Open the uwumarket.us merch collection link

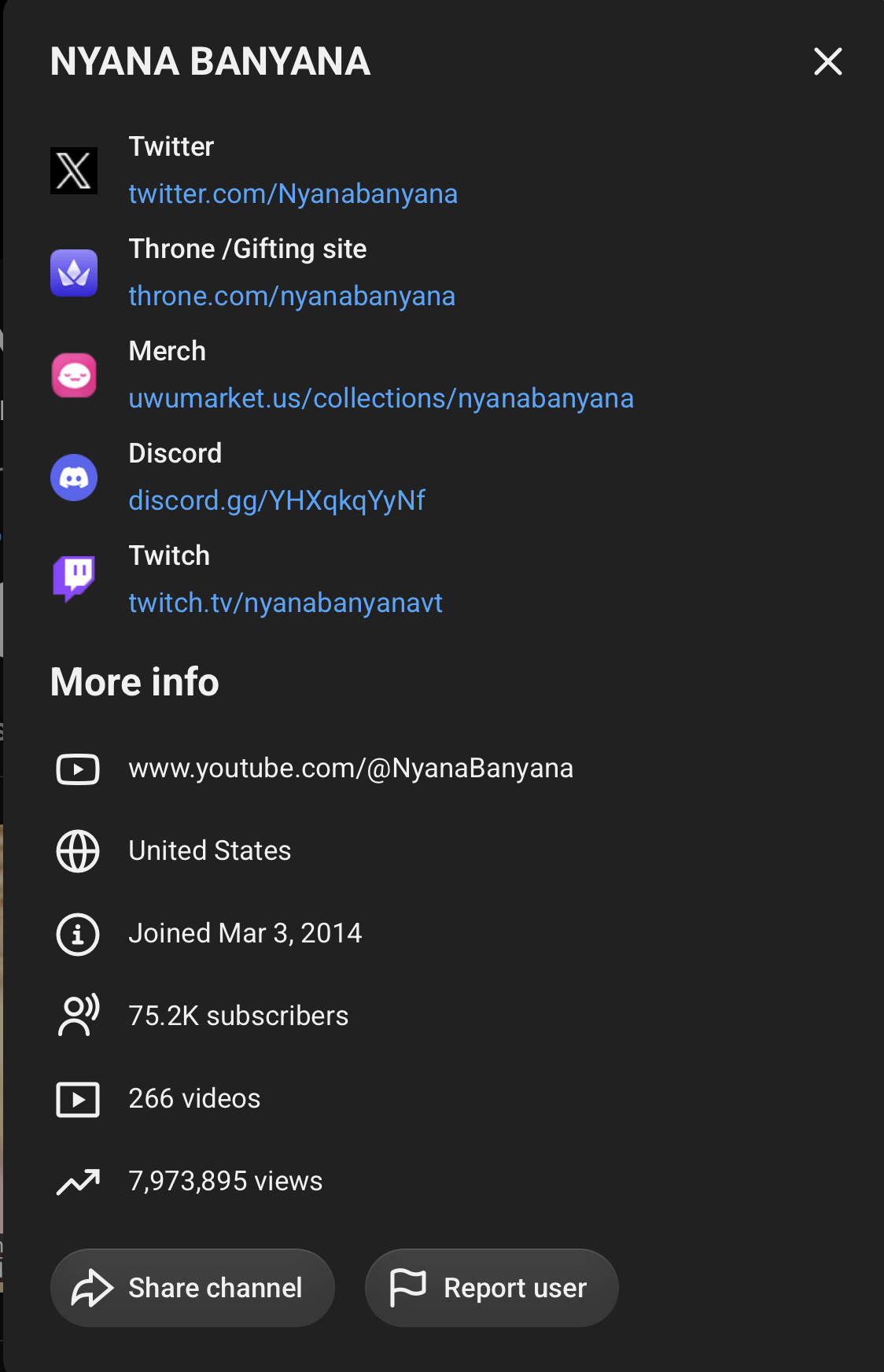(x=381, y=398)
